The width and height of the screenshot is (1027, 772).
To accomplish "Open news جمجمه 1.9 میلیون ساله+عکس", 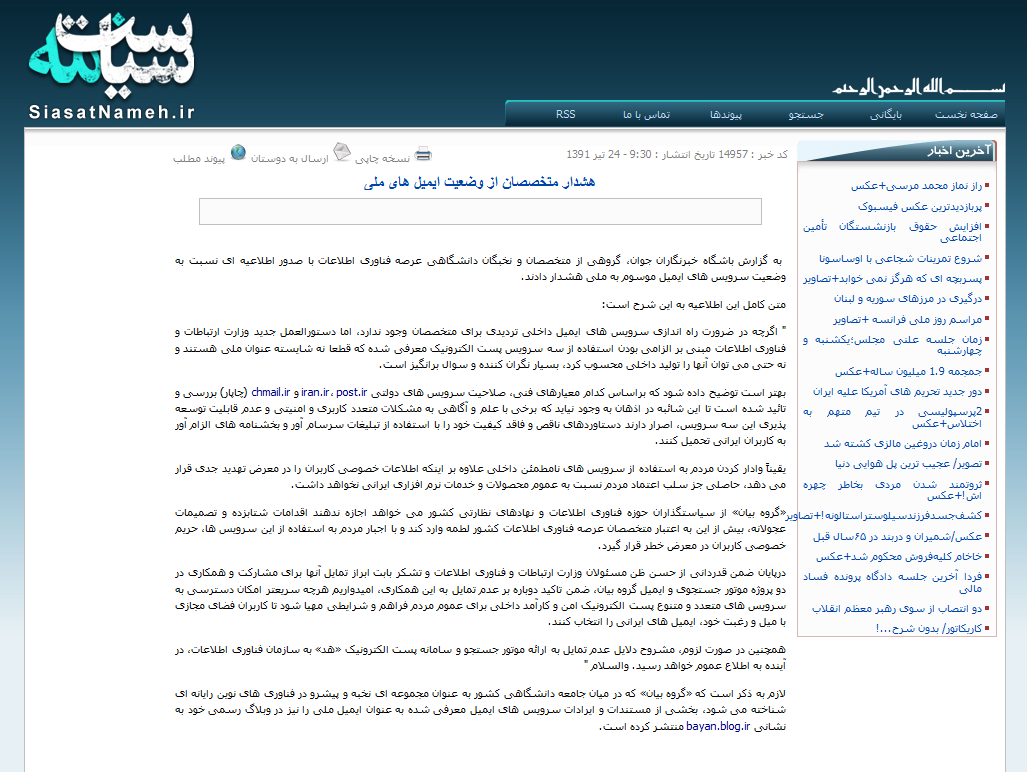I will pyautogui.click(x=908, y=371).
